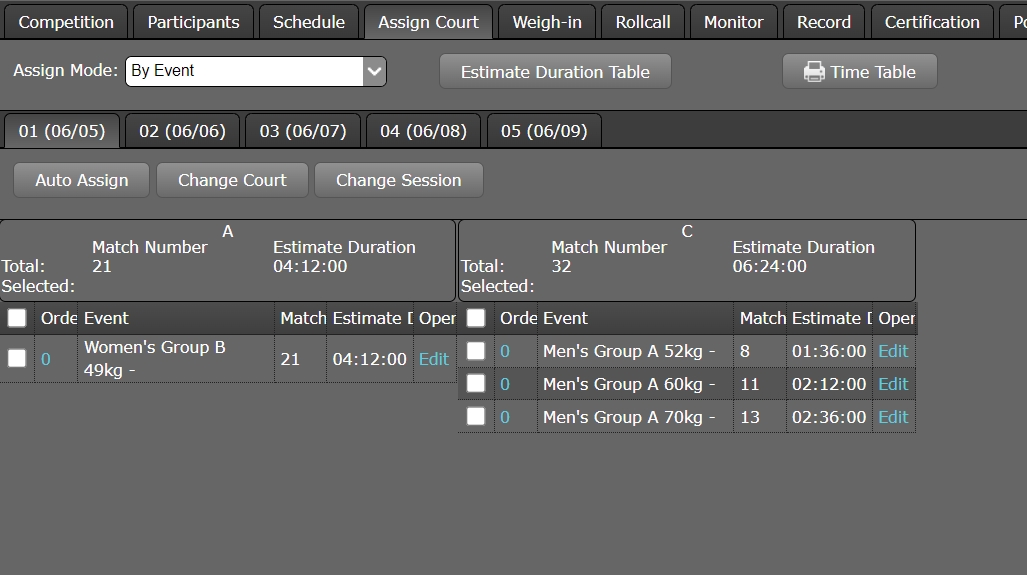Tick the Women's Group B 49kg checkbox
This screenshot has width=1027, height=575.
[x=17, y=358]
